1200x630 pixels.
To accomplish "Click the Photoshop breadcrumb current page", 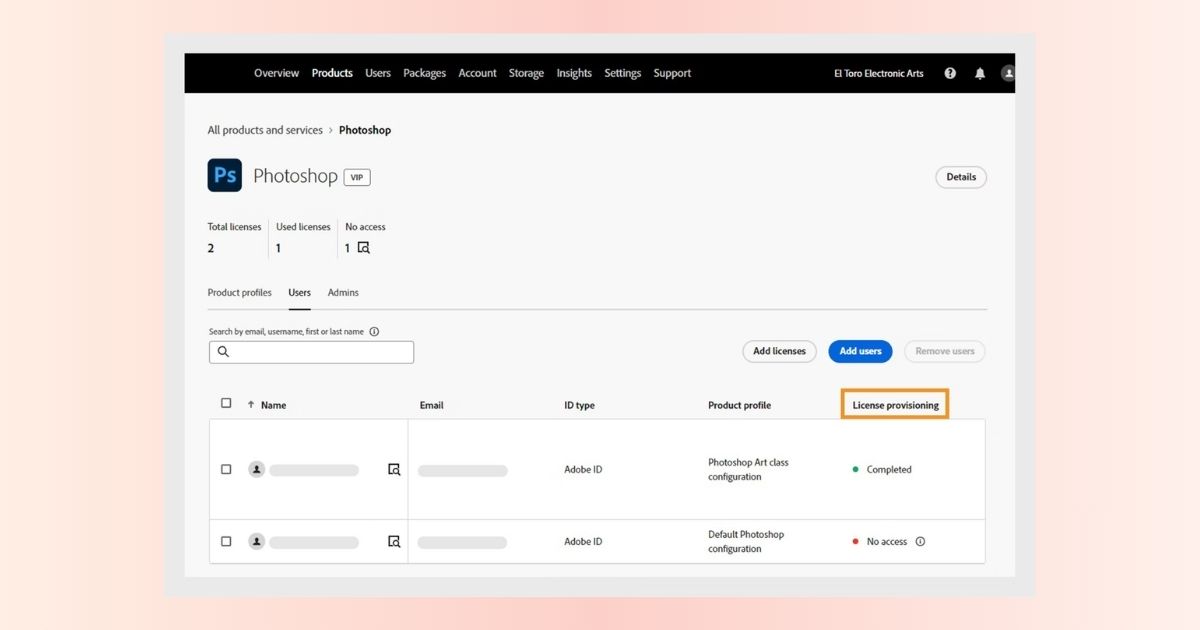I will (365, 130).
